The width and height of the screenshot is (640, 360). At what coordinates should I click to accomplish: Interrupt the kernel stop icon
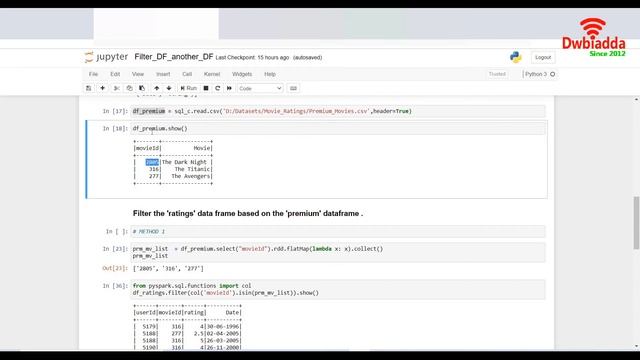click(206, 88)
